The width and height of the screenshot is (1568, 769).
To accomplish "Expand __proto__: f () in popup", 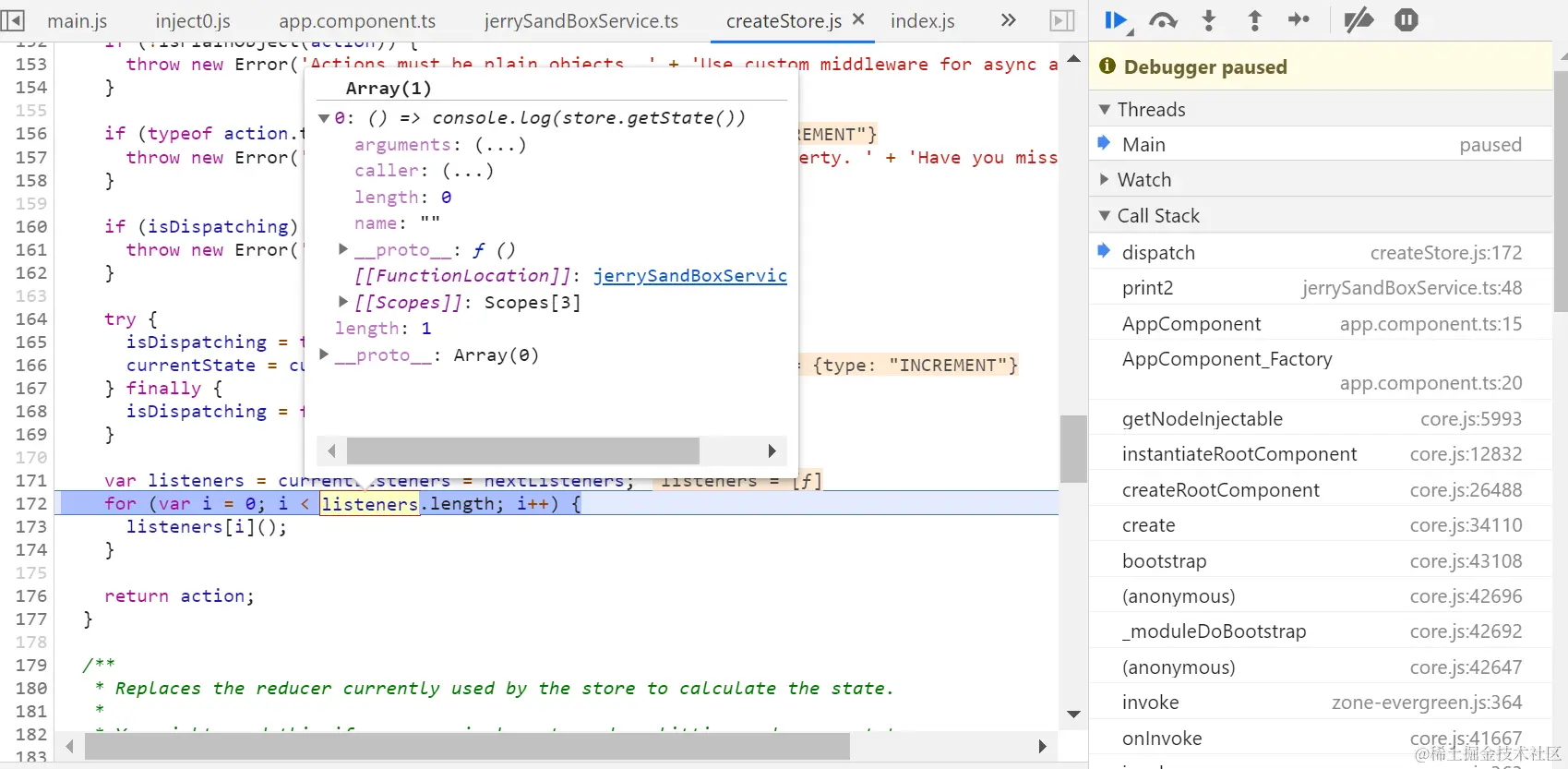I will click(343, 249).
